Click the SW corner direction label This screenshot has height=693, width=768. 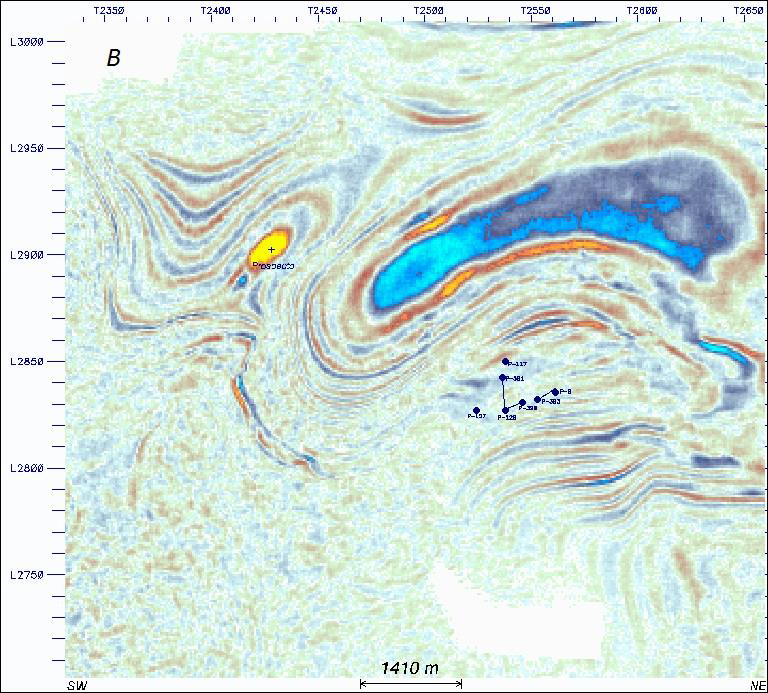point(77,685)
